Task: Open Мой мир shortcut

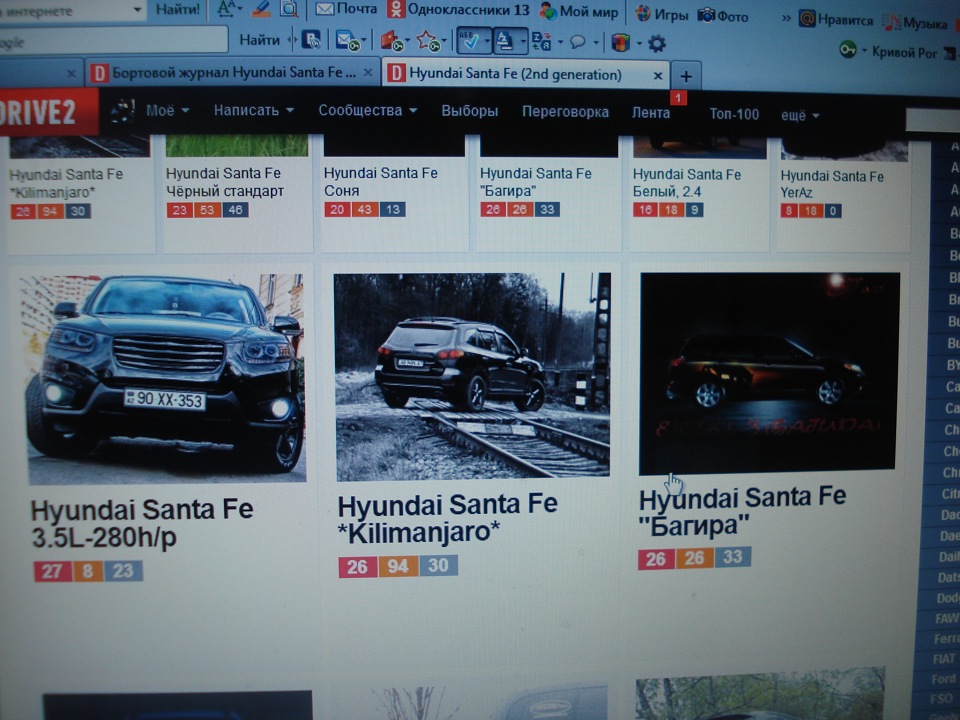Action: point(579,11)
